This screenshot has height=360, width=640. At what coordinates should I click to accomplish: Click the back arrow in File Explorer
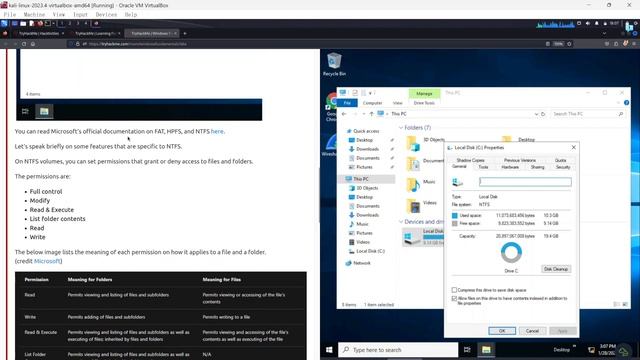click(344, 114)
